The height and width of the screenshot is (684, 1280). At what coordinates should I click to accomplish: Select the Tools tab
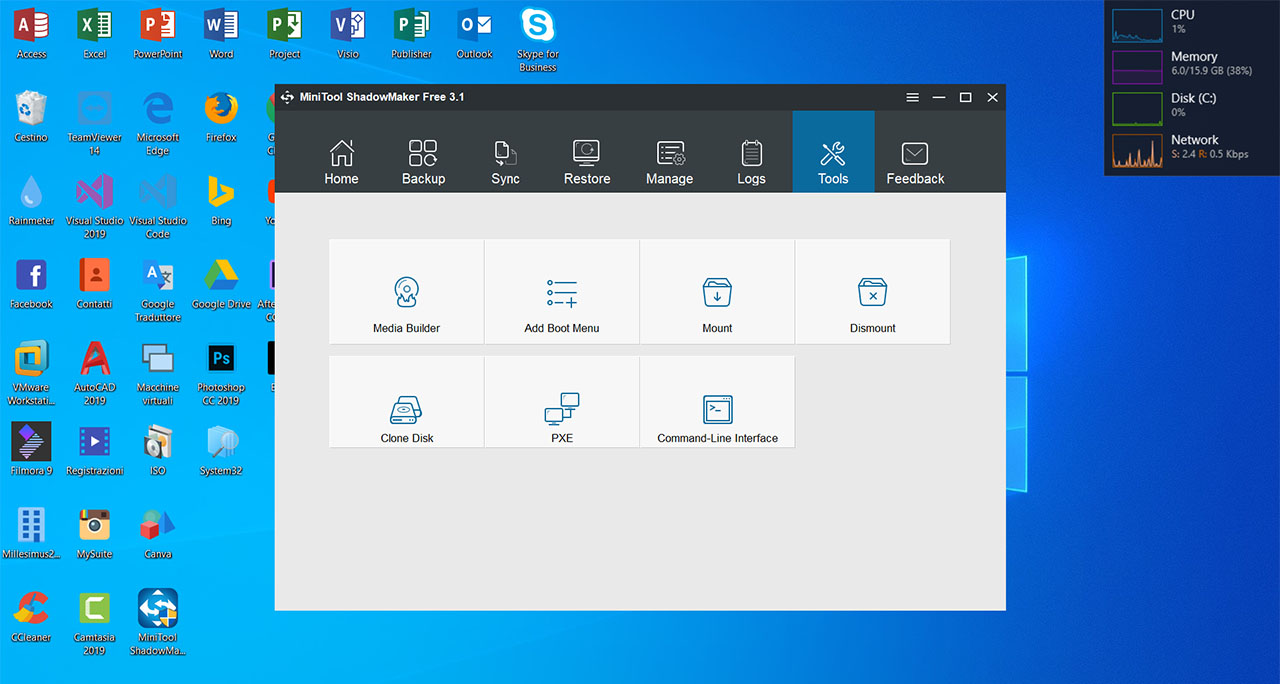833,152
